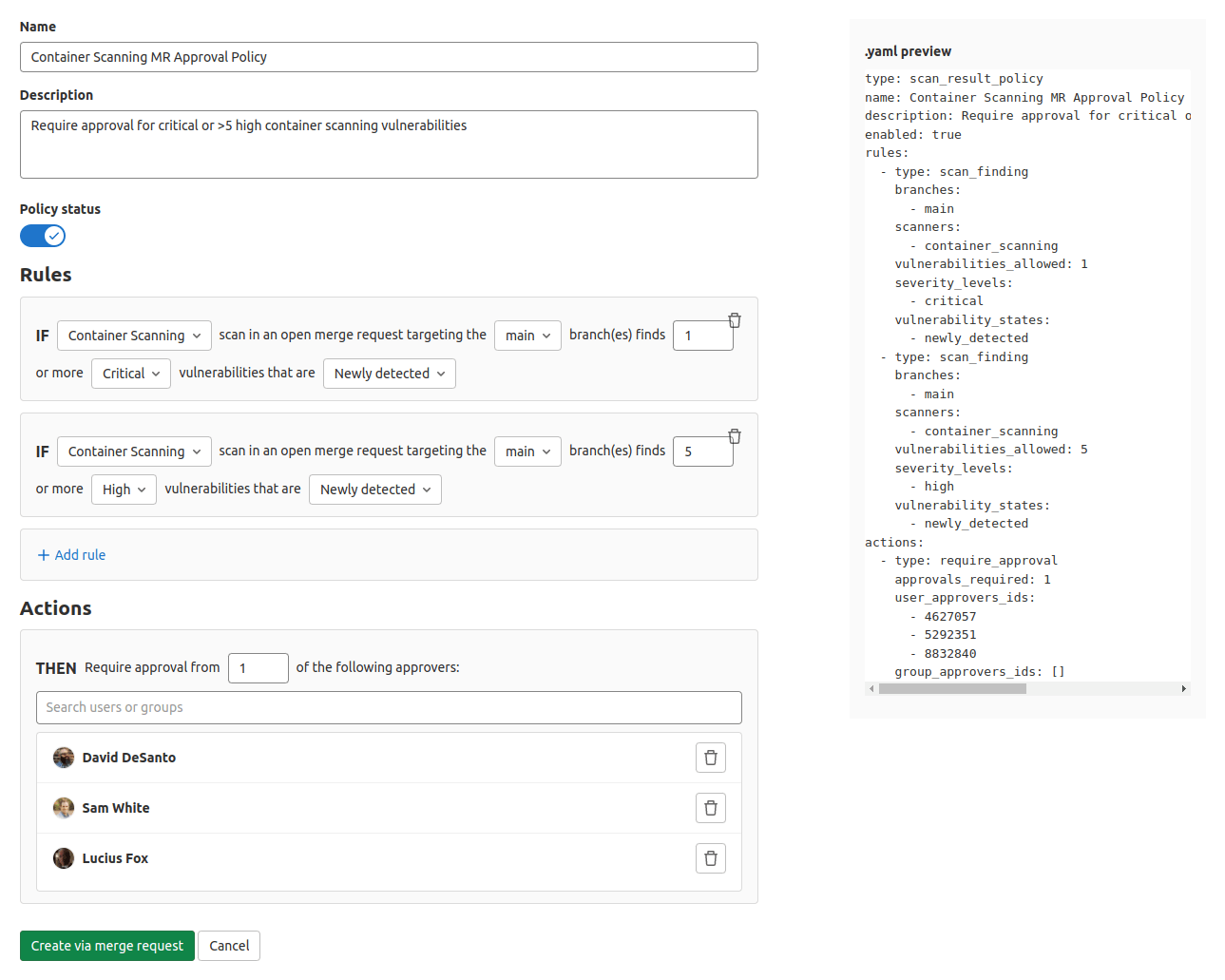Click Create via merge request

106,946
